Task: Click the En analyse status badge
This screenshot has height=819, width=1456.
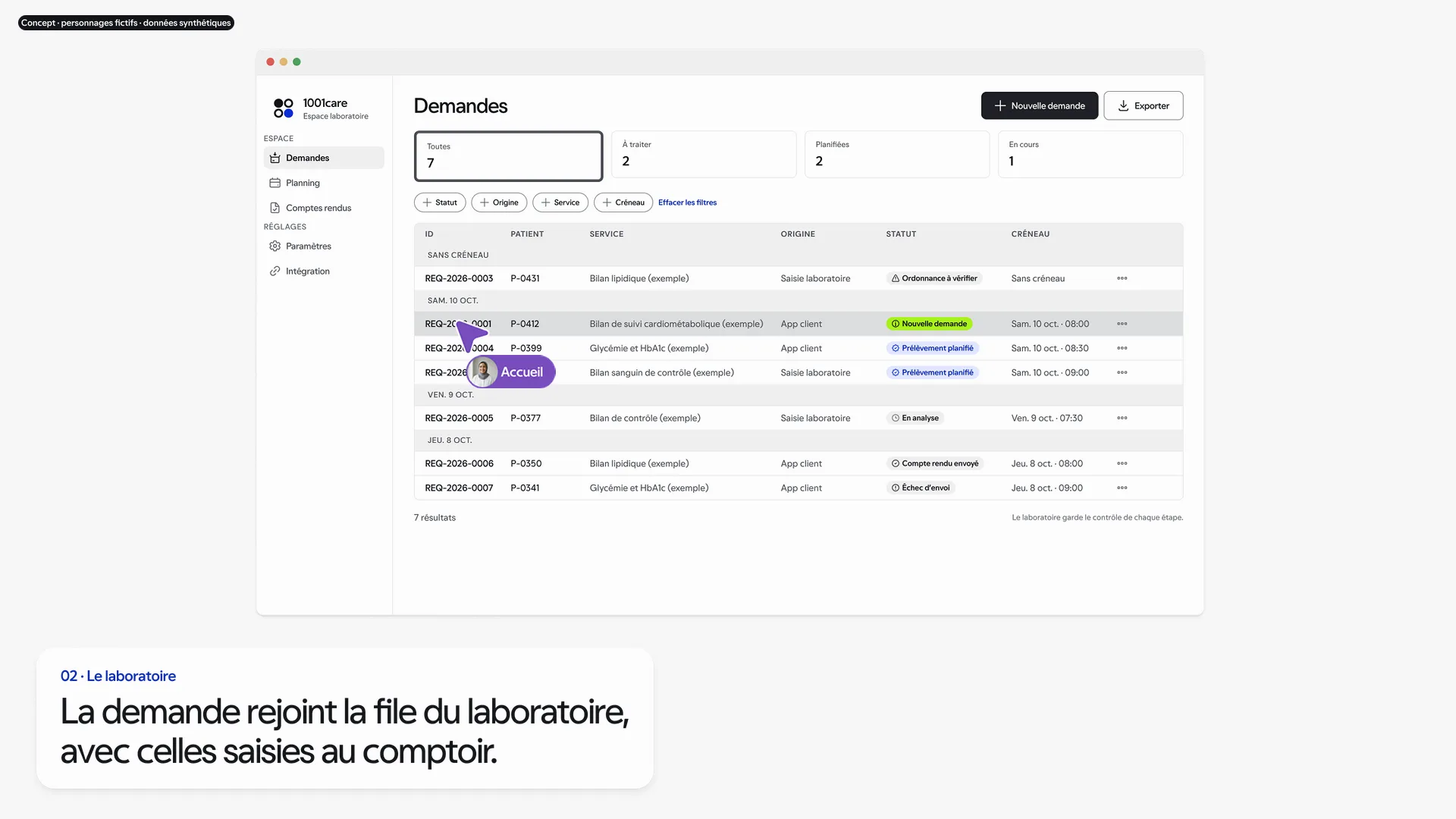Action: point(915,418)
